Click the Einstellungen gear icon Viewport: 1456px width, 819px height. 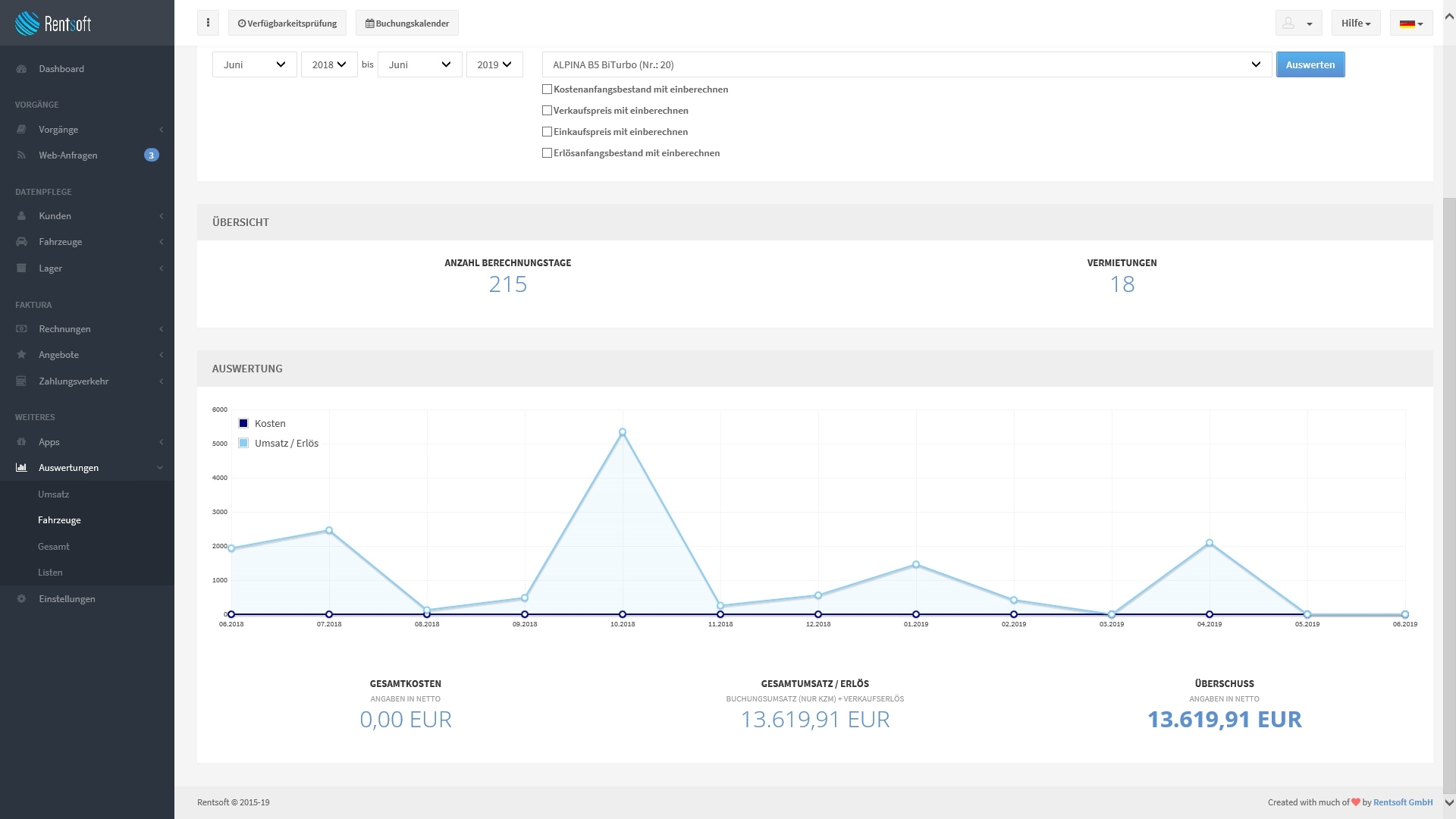(21, 599)
